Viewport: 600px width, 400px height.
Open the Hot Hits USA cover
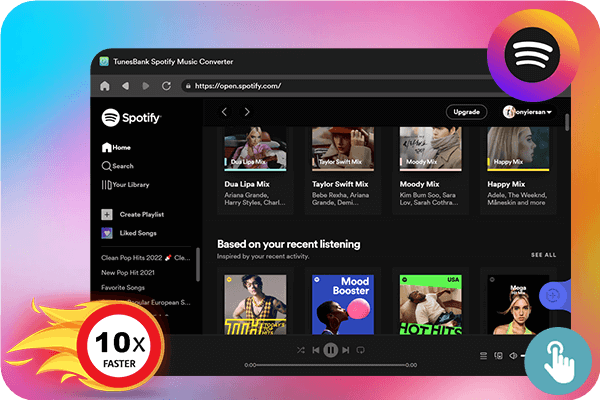tap(430, 305)
